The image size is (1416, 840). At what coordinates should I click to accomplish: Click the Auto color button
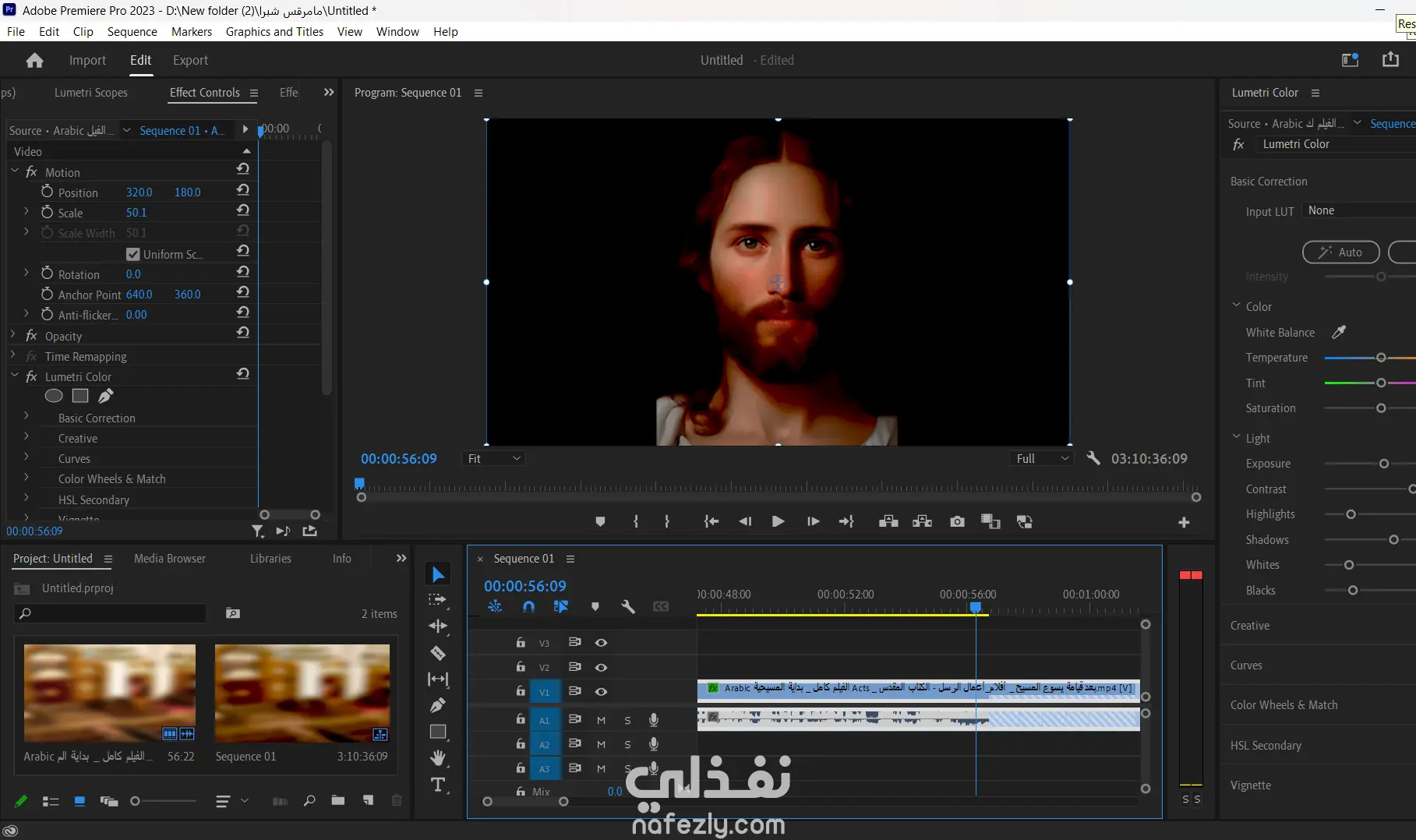[1340, 252]
